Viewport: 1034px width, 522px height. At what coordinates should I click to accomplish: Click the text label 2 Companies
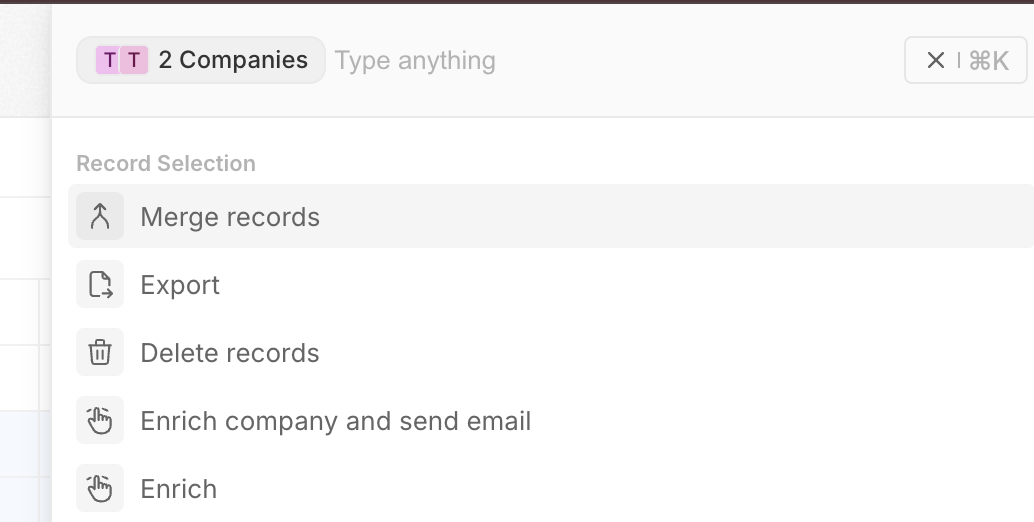point(233,61)
